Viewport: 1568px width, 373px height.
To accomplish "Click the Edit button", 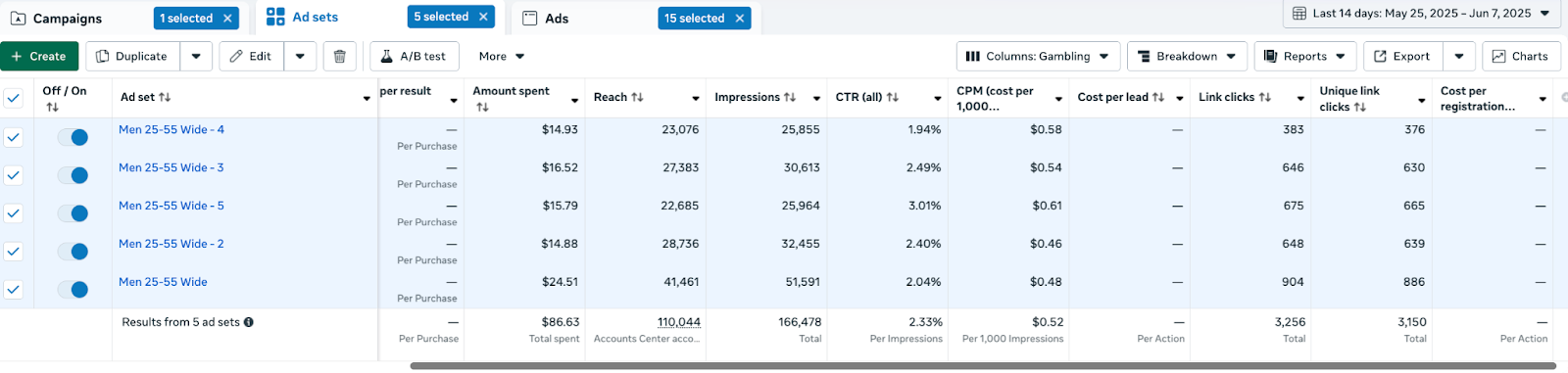I will tap(251, 57).
